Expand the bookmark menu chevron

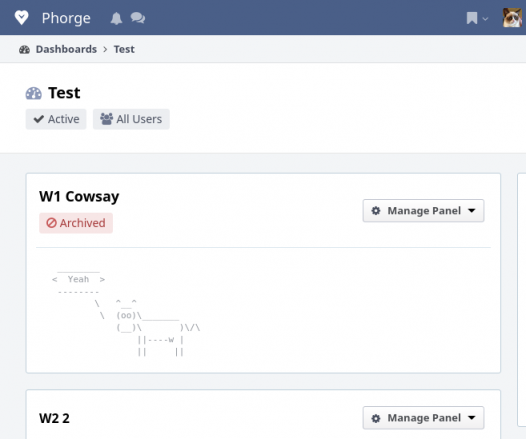(x=485, y=19)
